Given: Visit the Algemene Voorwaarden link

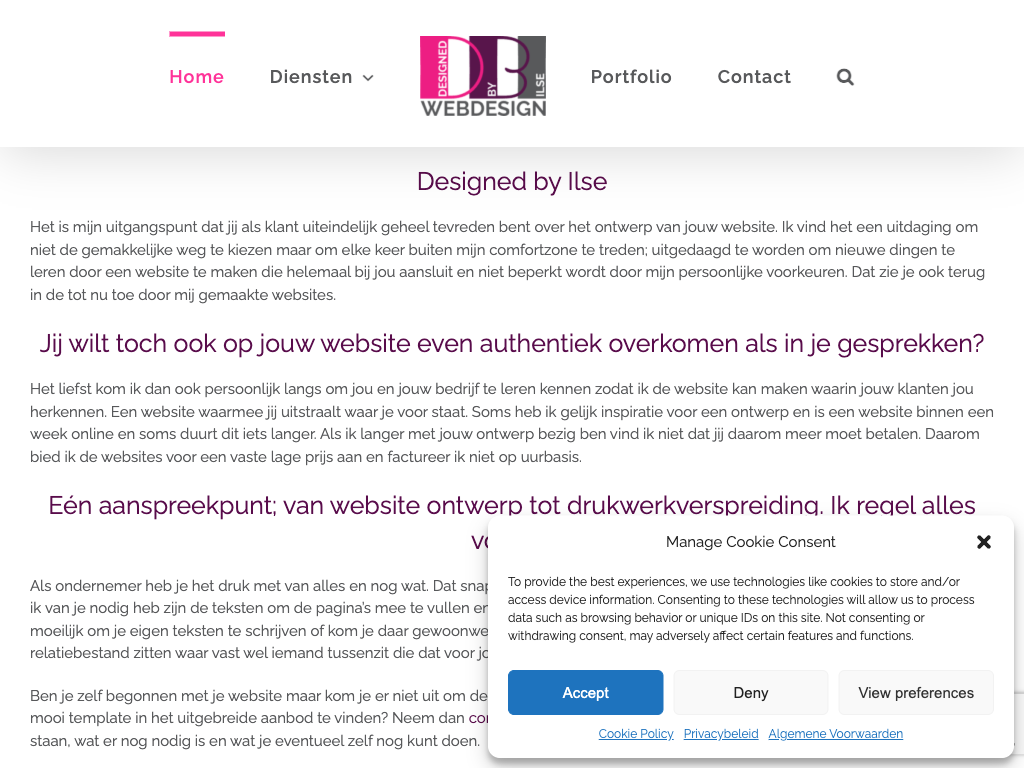Looking at the screenshot, I should pos(835,734).
